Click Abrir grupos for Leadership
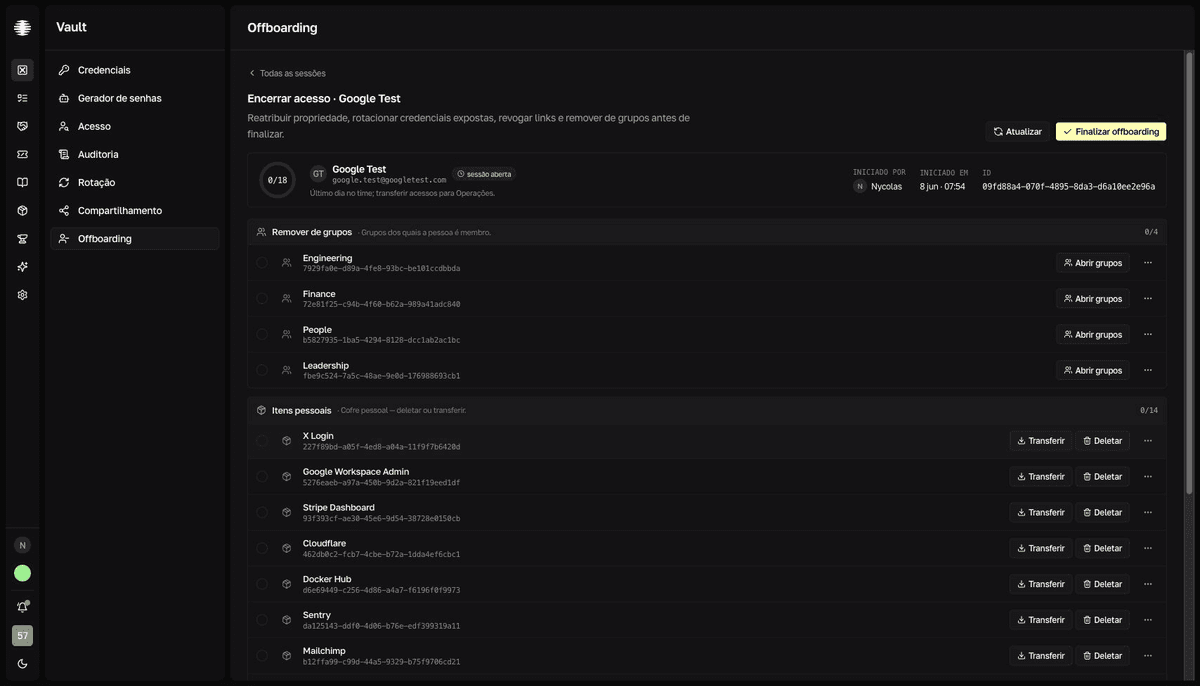1200x686 pixels. 1093,370
